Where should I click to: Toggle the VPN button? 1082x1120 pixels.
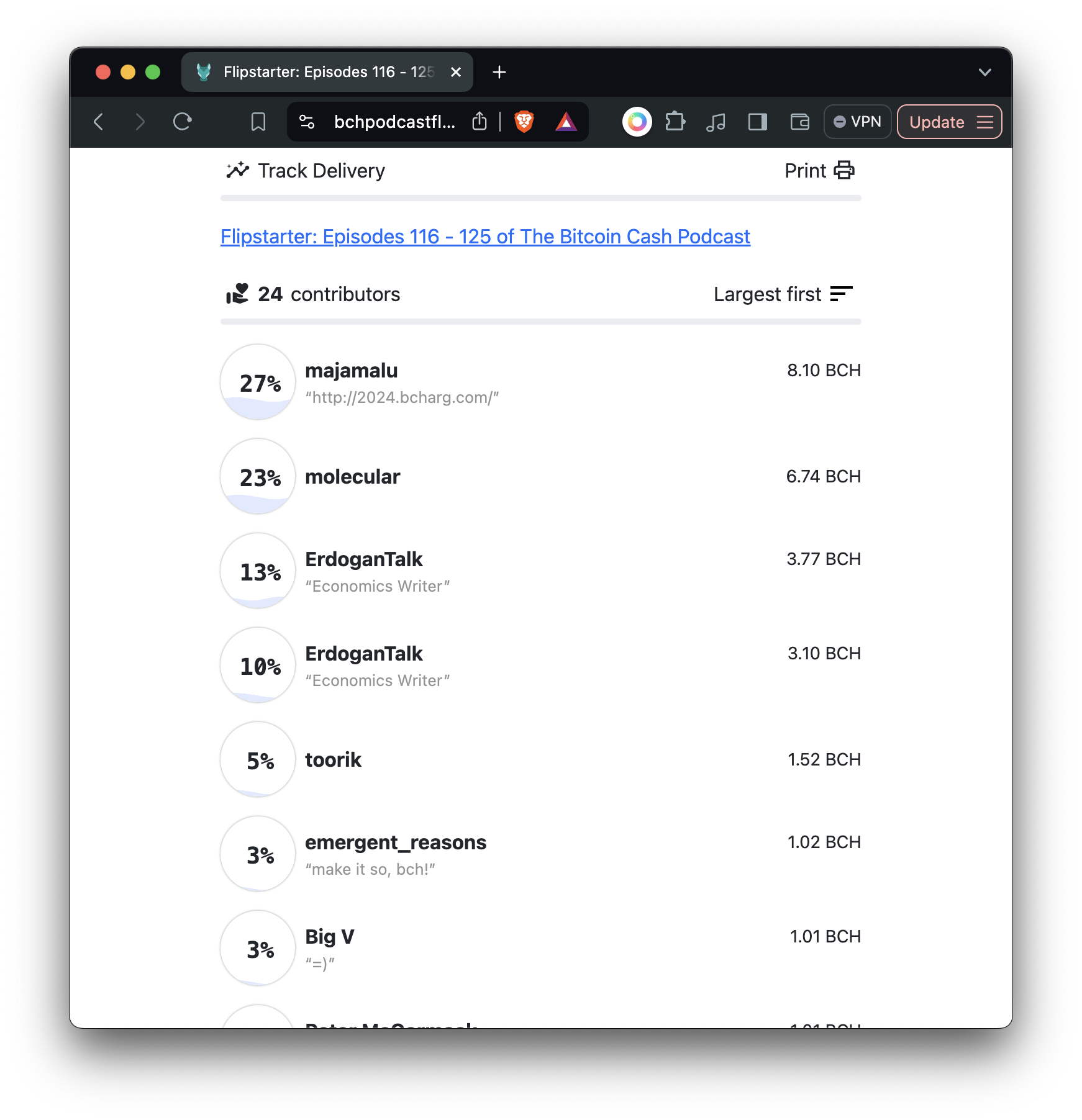(x=857, y=122)
